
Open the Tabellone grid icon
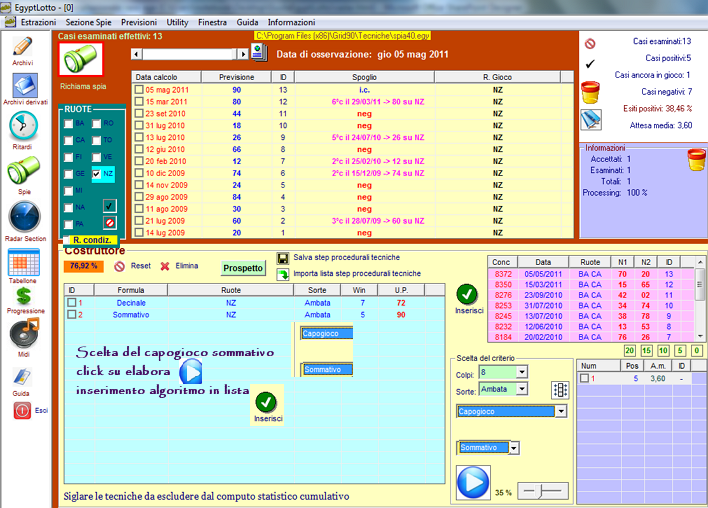click(x=22, y=263)
